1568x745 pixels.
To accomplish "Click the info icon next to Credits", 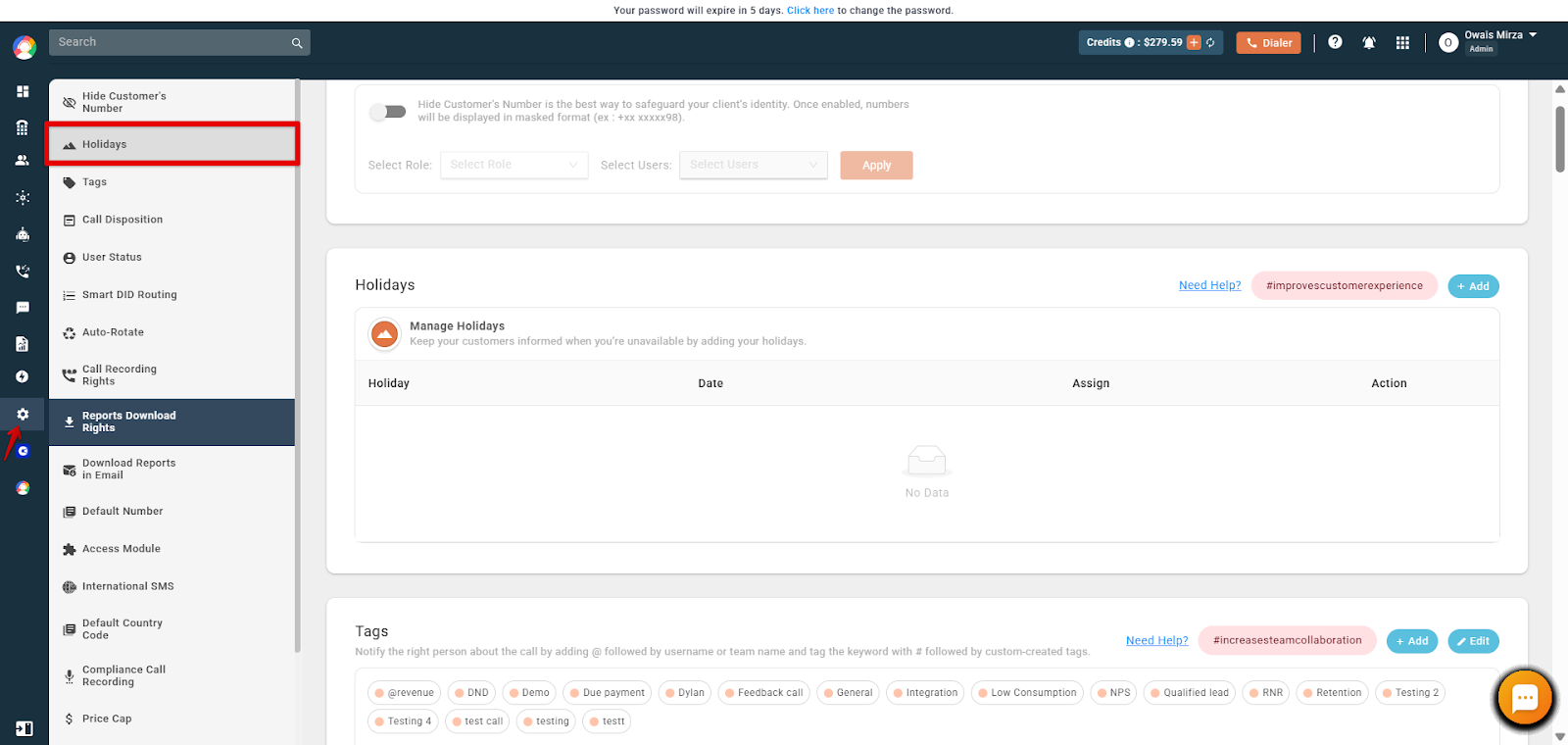I will coord(1129,42).
